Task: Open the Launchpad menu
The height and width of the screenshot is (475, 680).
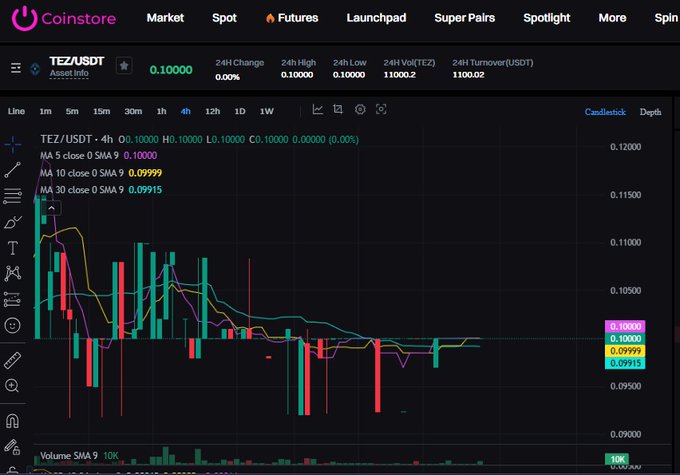Action: [376, 18]
